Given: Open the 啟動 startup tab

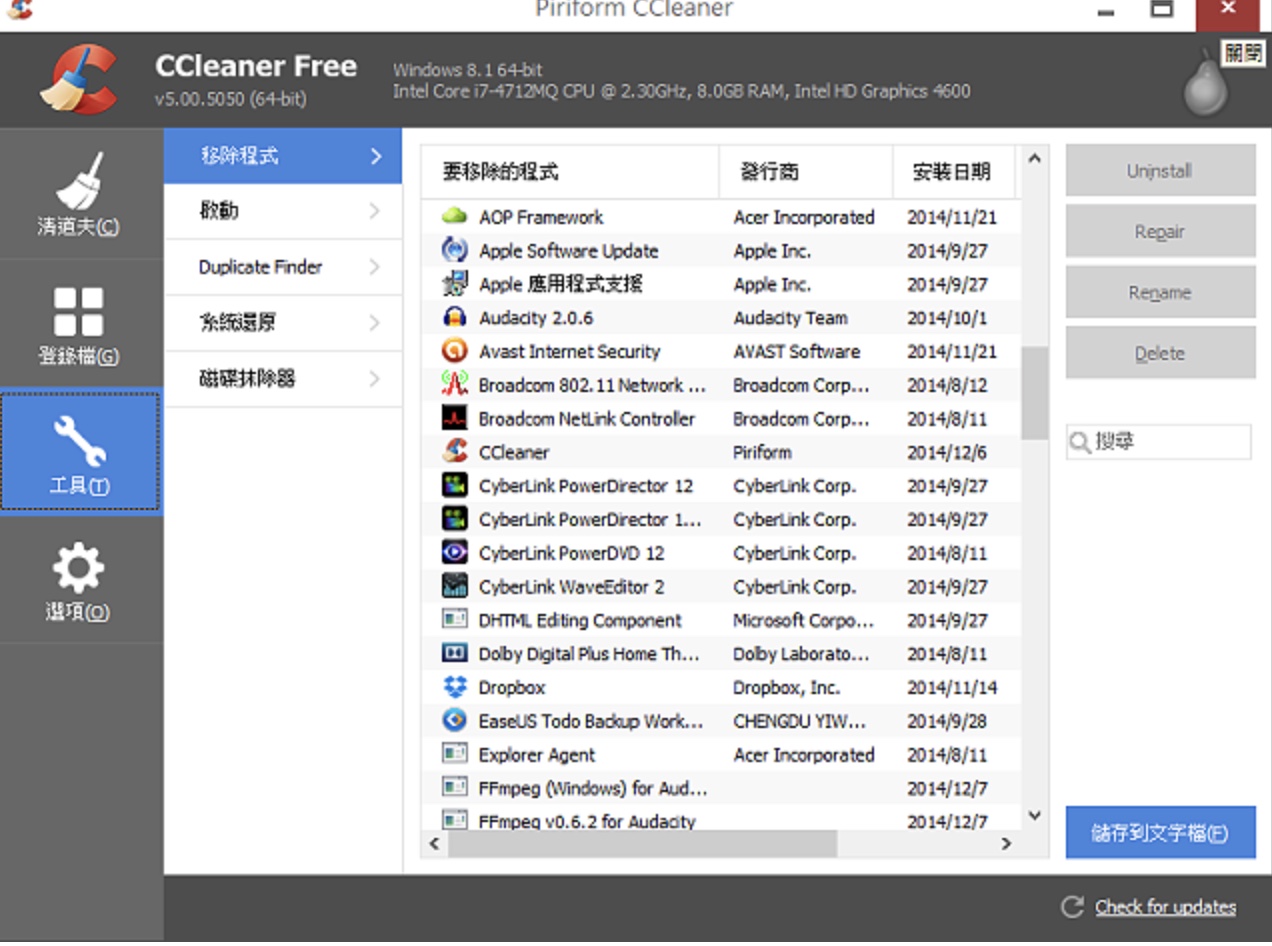Looking at the screenshot, I should (283, 211).
